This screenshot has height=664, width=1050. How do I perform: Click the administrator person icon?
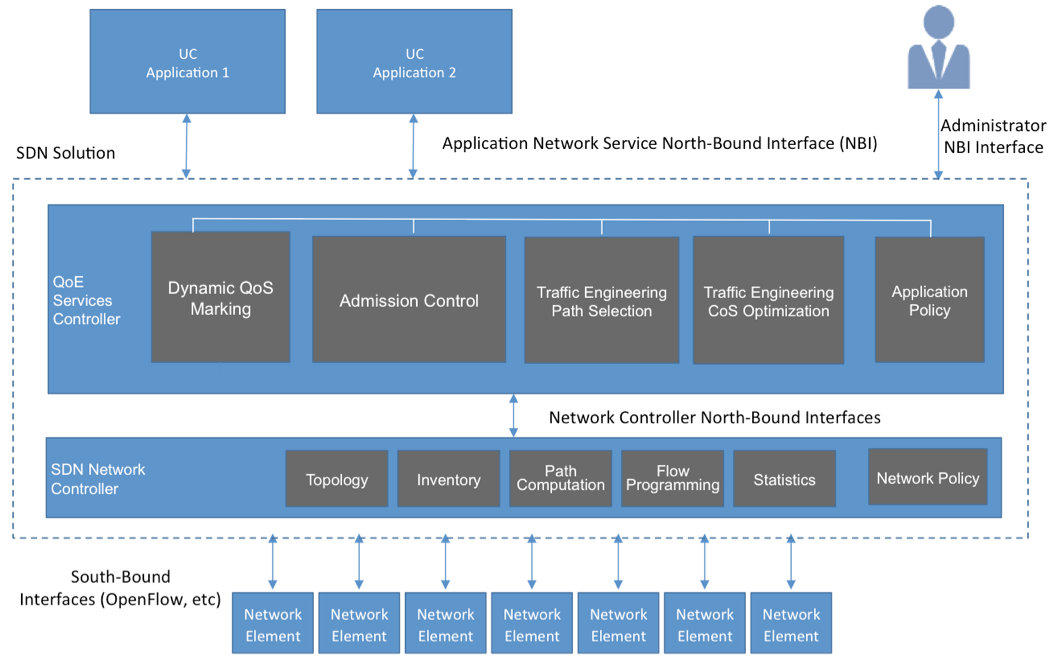click(x=937, y=47)
